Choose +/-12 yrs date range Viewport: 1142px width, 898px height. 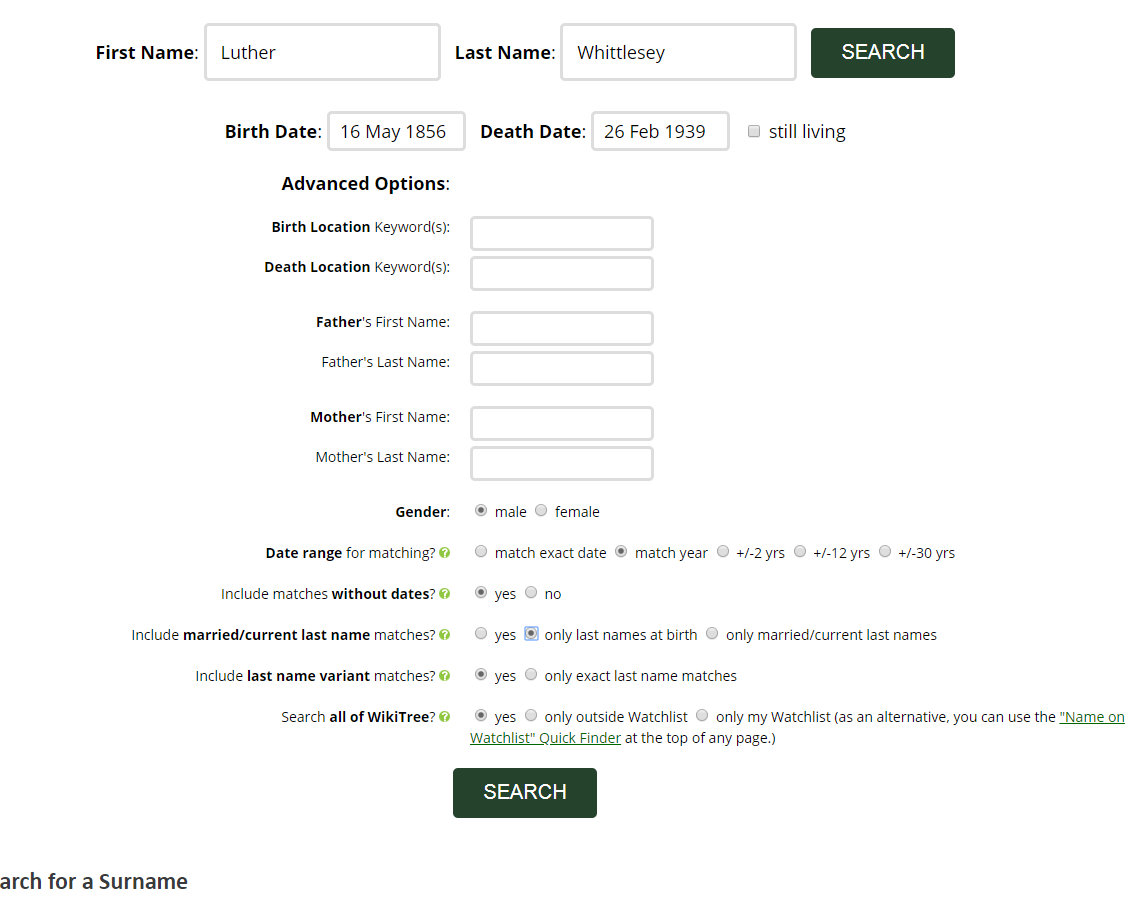[800, 551]
